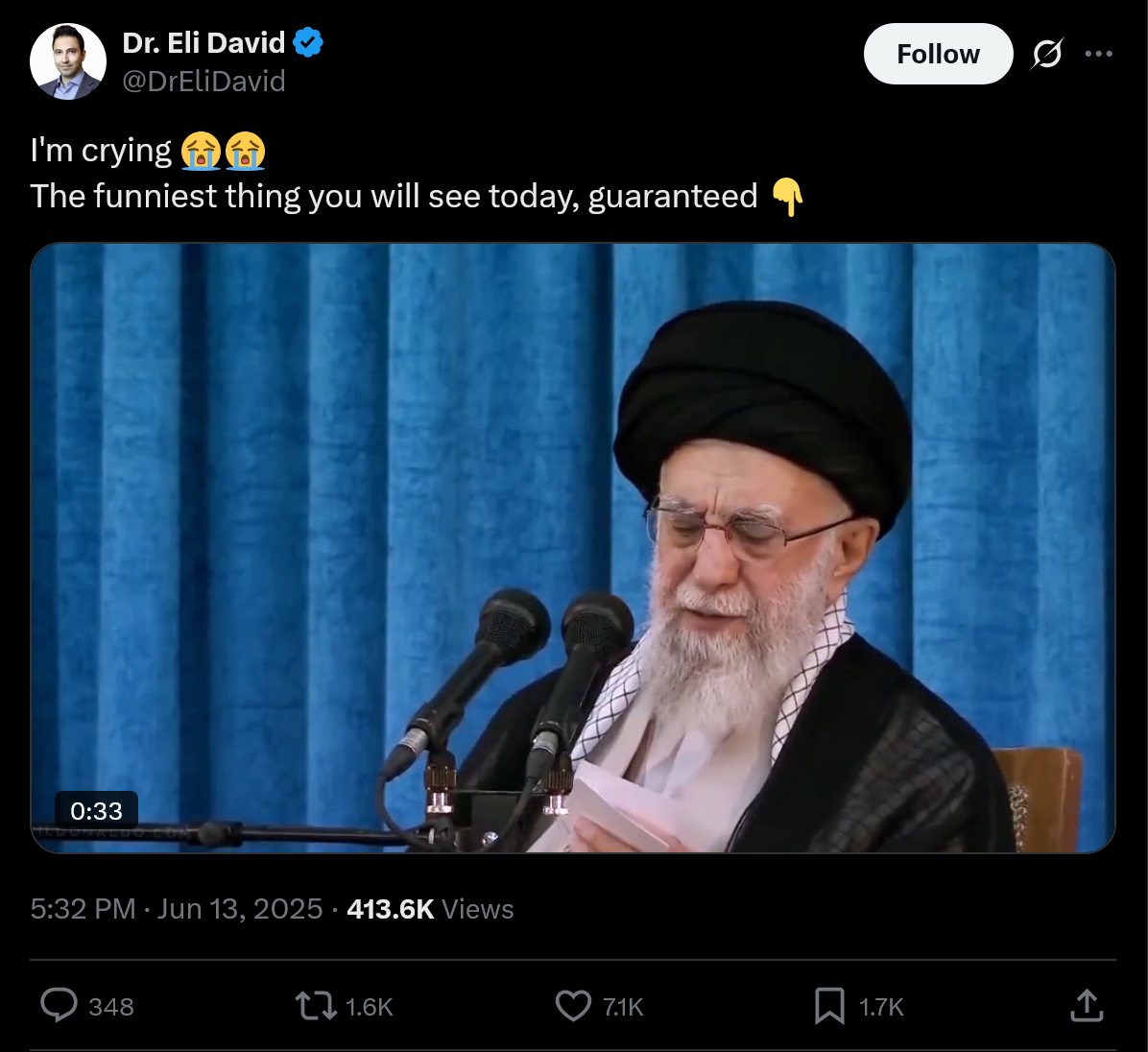1148x1052 pixels.
Task: Click the round profile avatar photo
Action: (x=67, y=61)
